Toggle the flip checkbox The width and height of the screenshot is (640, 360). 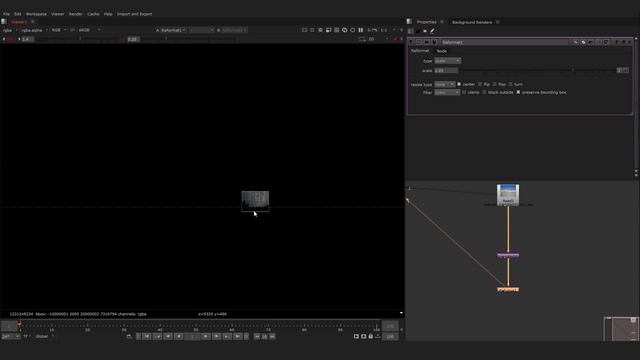(x=480, y=84)
